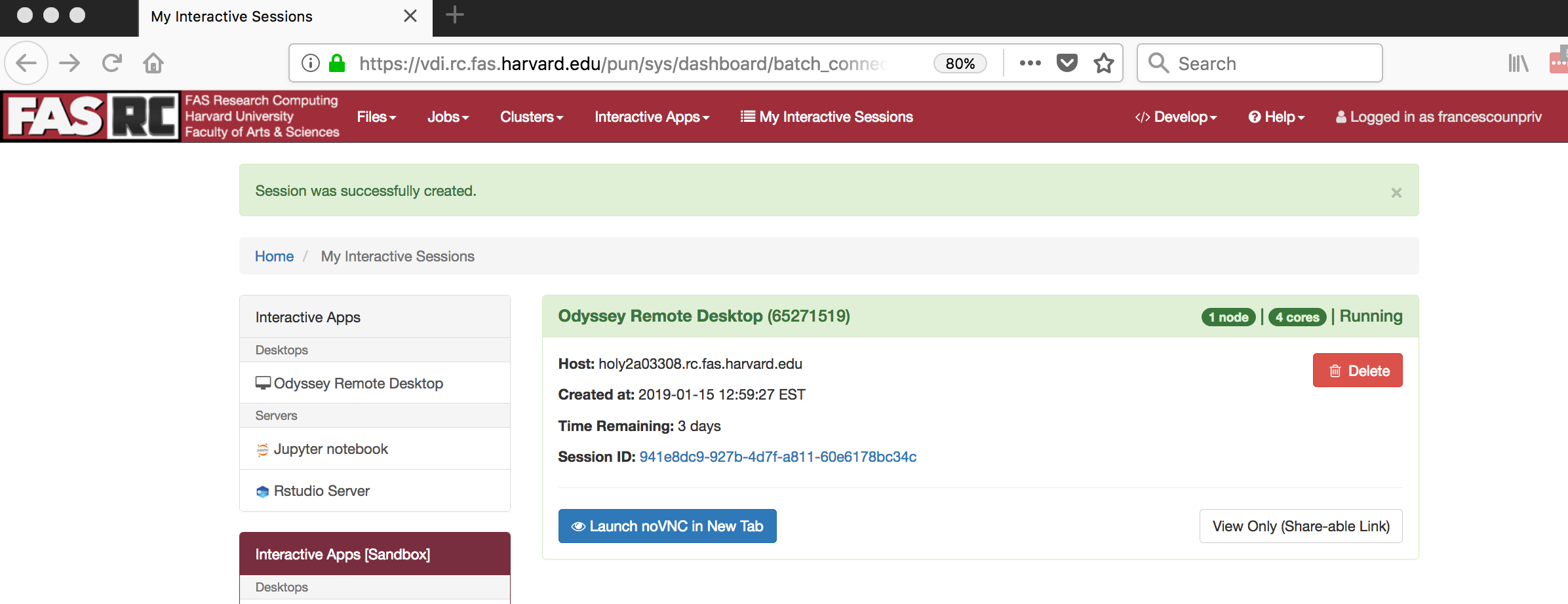The image size is (1568, 604).
Task: Click the Servers category label
Action: click(276, 415)
